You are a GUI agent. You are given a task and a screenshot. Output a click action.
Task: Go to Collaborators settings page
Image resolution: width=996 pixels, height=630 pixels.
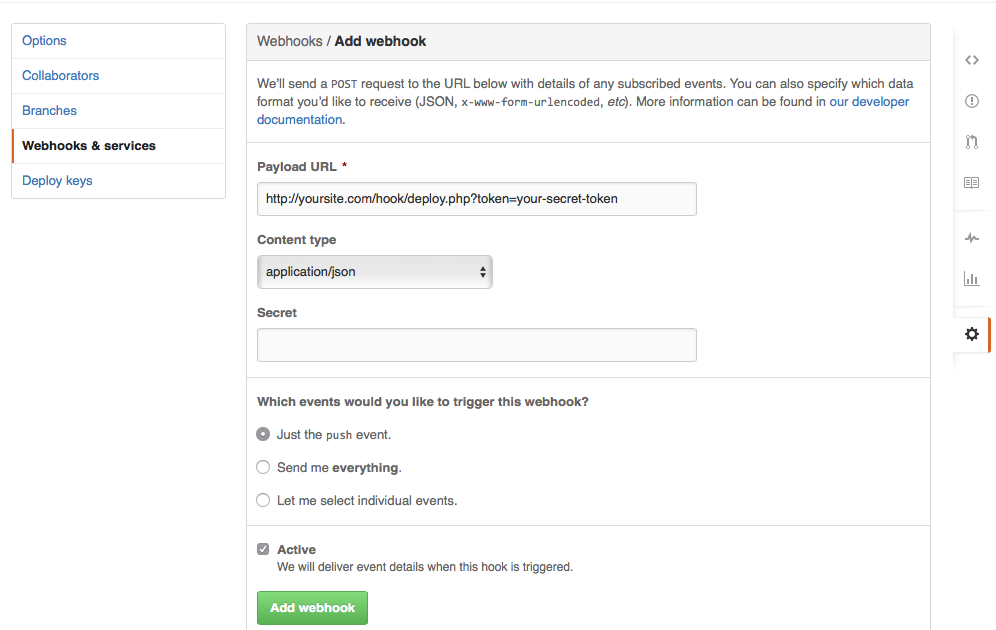pyautogui.click(x=61, y=76)
